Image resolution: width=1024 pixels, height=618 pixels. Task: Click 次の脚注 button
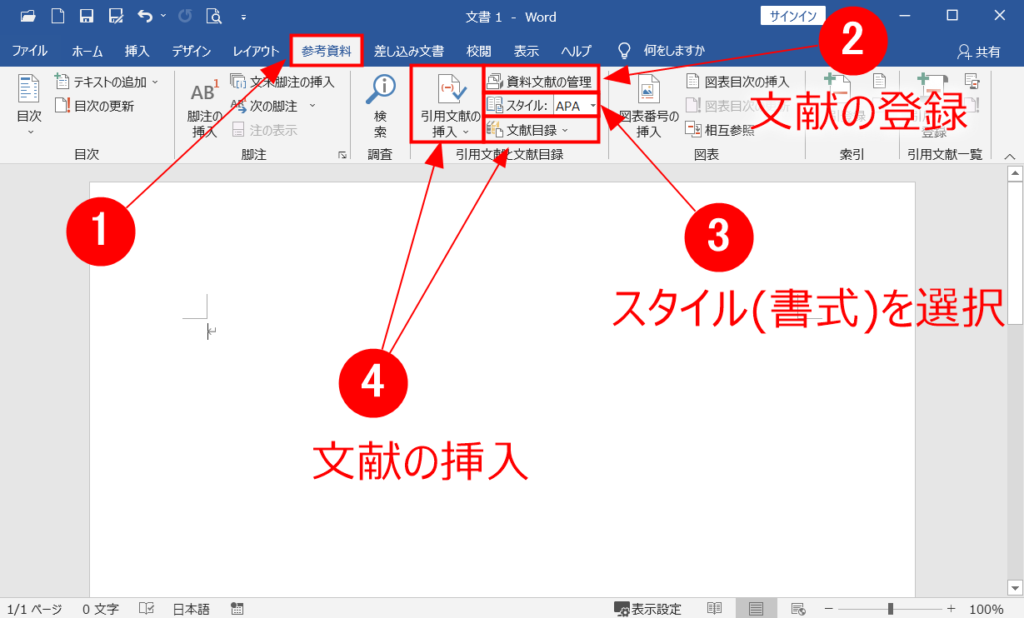click(264, 106)
